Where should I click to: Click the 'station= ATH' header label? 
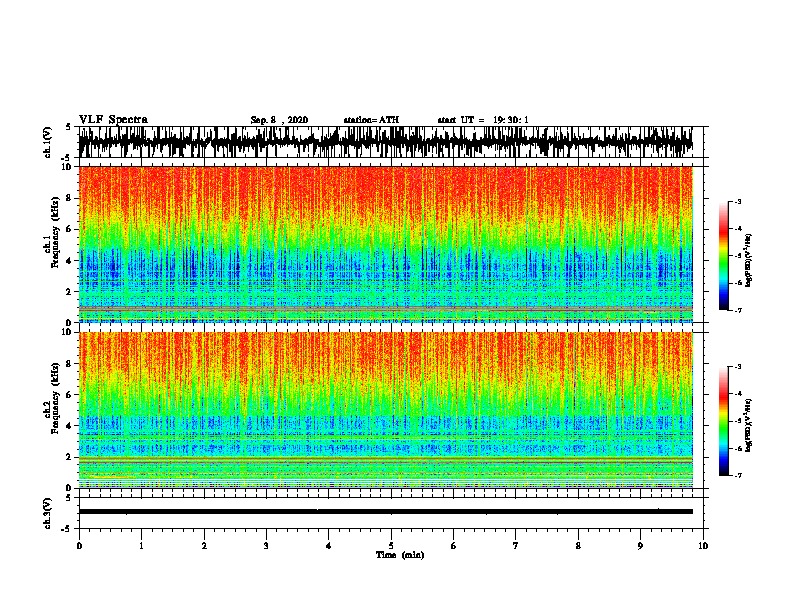pos(371,120)
